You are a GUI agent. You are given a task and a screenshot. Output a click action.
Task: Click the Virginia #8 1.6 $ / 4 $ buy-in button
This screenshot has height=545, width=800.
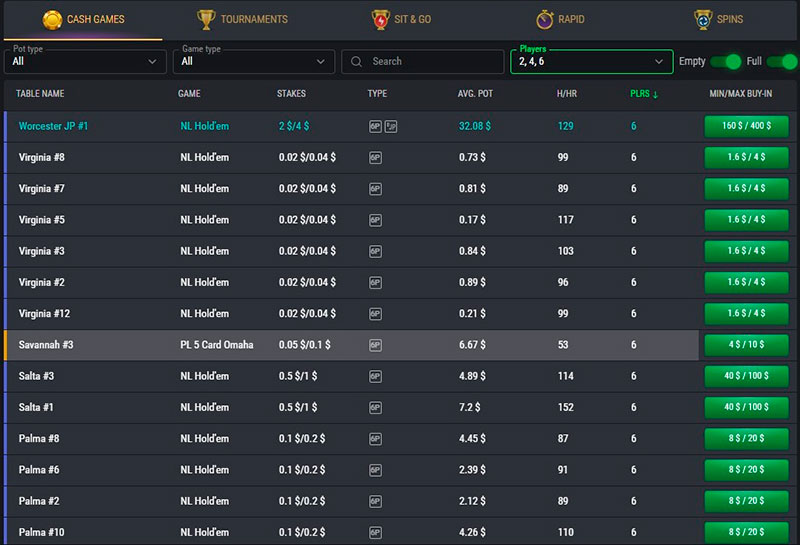click(x=746, y=157)
